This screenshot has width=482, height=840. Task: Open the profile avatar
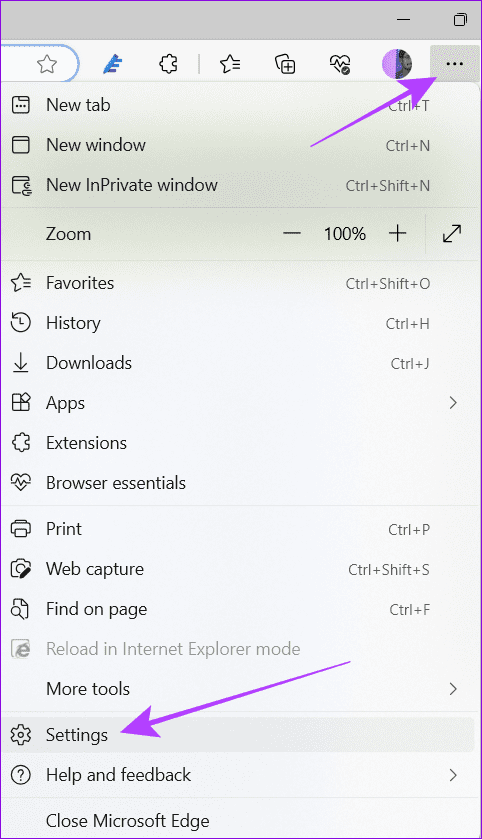(x=397, y=64)
